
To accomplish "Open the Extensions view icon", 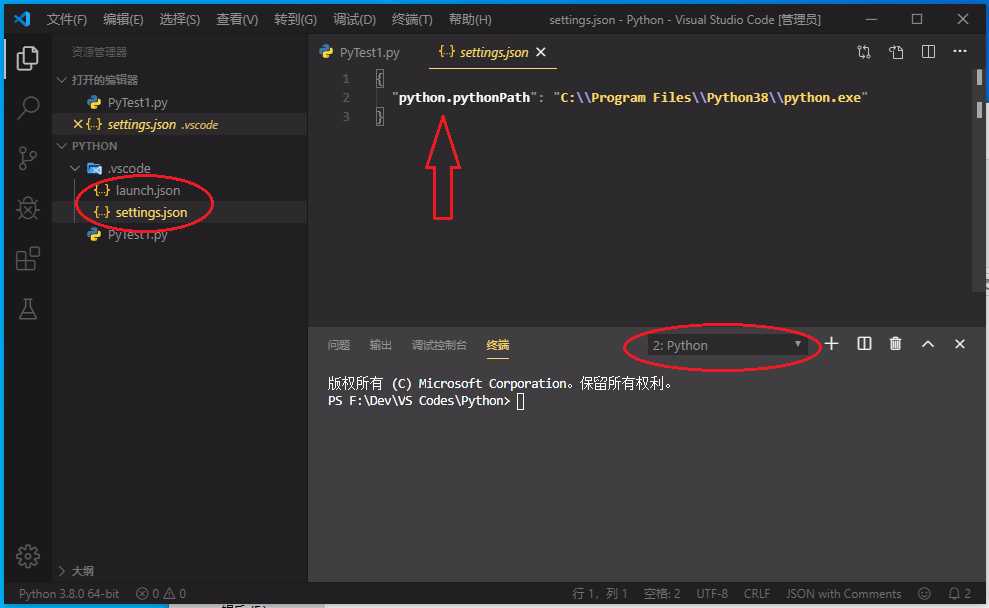I will (x=28, y=259).
